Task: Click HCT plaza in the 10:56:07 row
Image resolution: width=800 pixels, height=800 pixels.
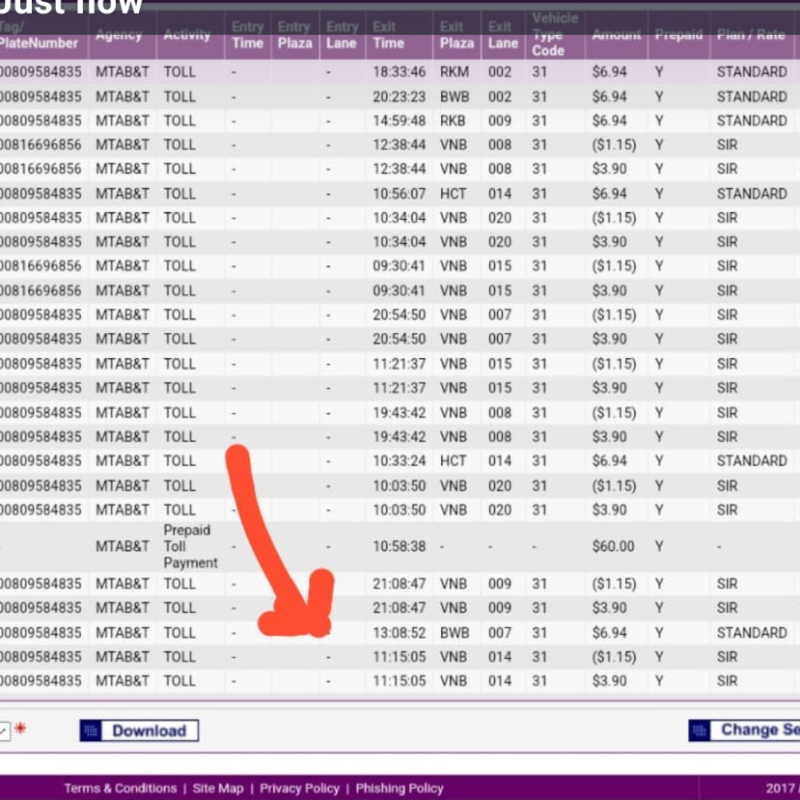Action: tap(453, 194)
